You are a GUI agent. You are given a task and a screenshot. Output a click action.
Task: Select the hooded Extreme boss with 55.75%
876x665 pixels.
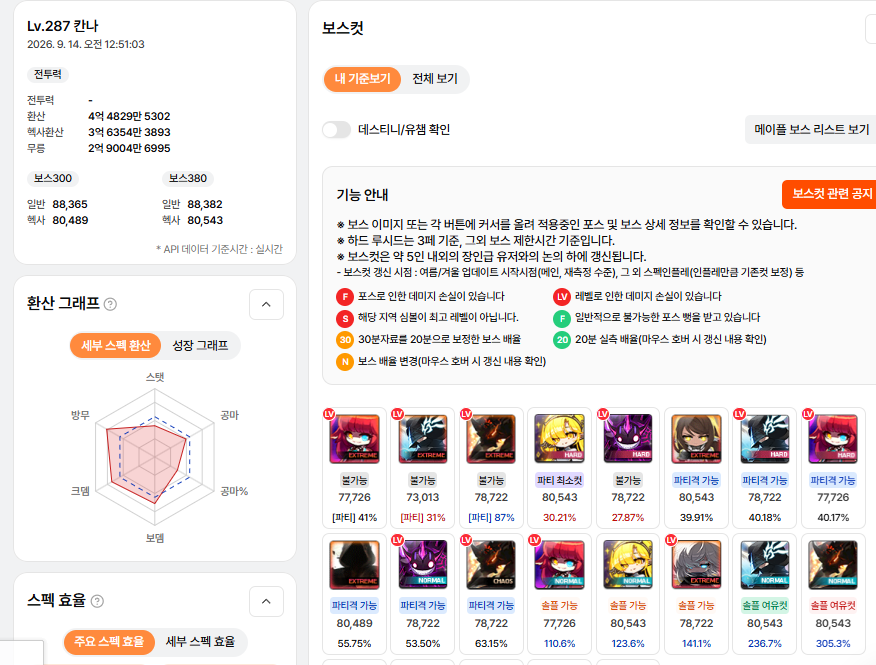(x=354, y=564)
